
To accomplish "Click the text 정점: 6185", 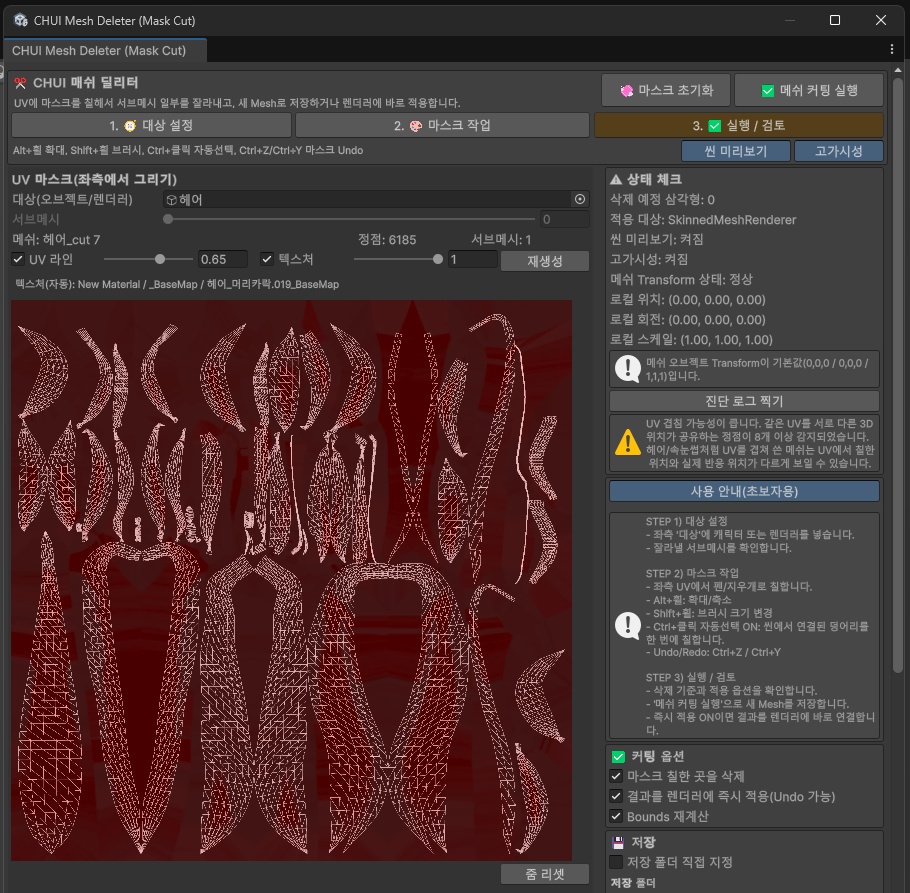I will (x=387, y=240).
